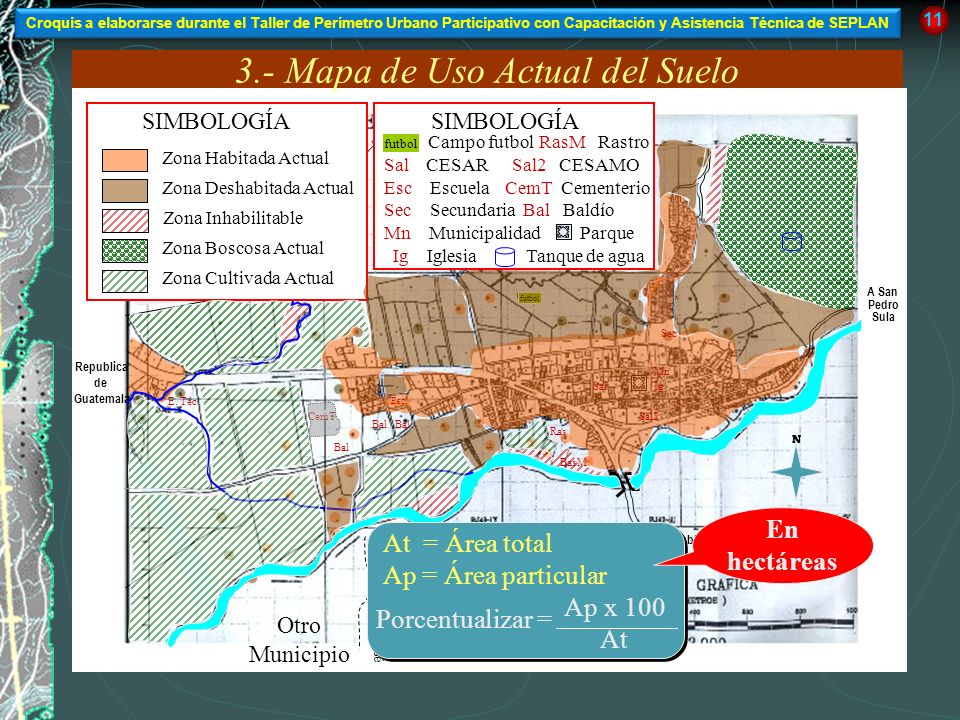Click the red RasM abbreviation in the legend

562,142
